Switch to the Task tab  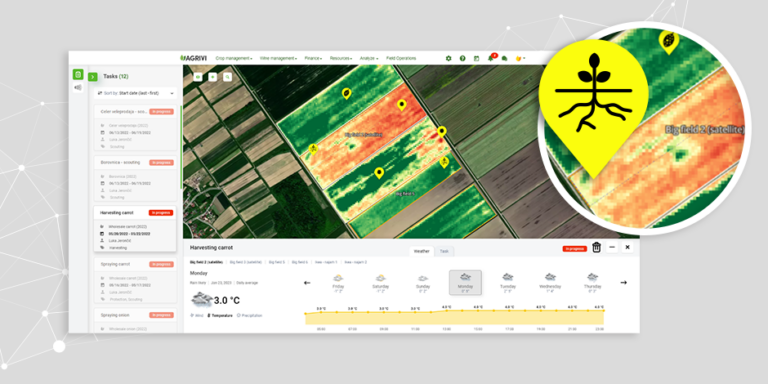tap(444, 251)
